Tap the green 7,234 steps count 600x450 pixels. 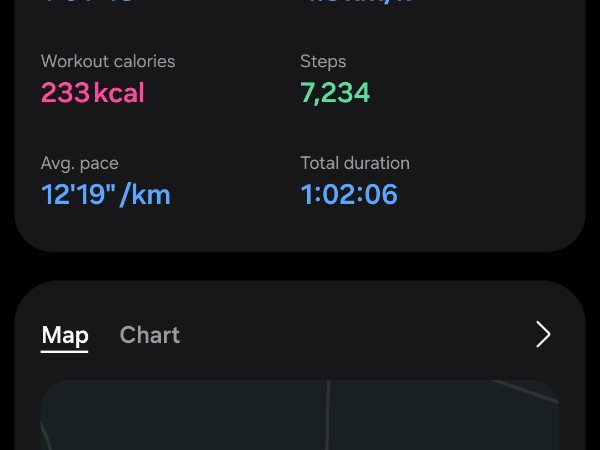coord(335,93)
